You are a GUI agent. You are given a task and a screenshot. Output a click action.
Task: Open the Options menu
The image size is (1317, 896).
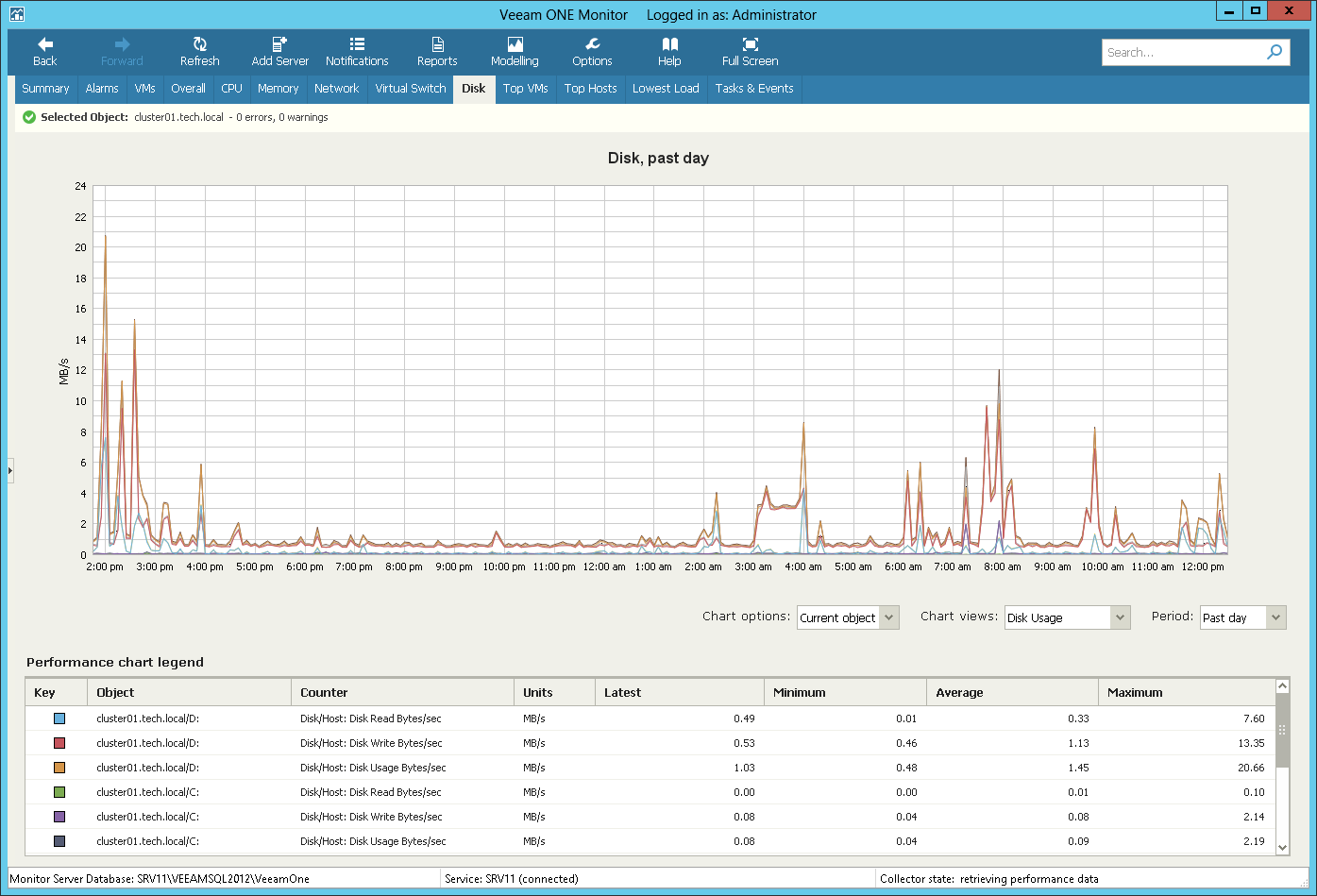(x=592, y=51)
